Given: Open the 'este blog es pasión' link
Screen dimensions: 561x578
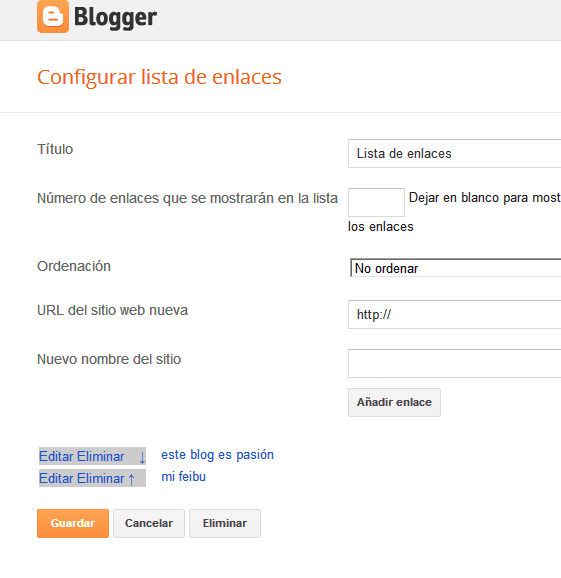Looking at the screenshot, I should [217, 455].
